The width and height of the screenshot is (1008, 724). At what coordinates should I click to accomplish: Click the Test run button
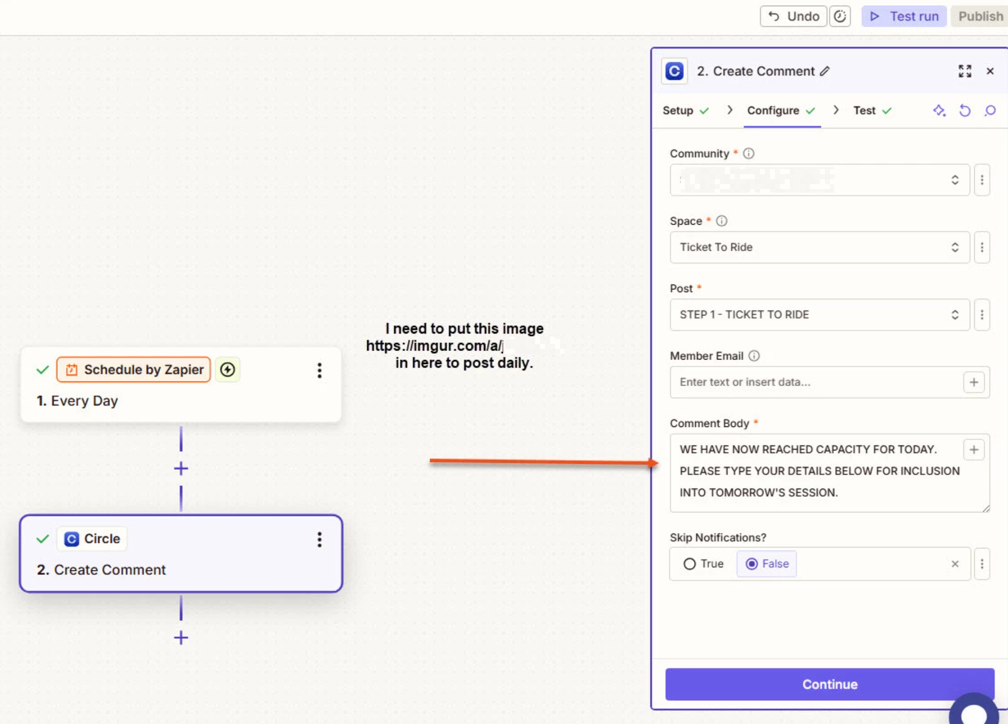[x=903, y=16]
